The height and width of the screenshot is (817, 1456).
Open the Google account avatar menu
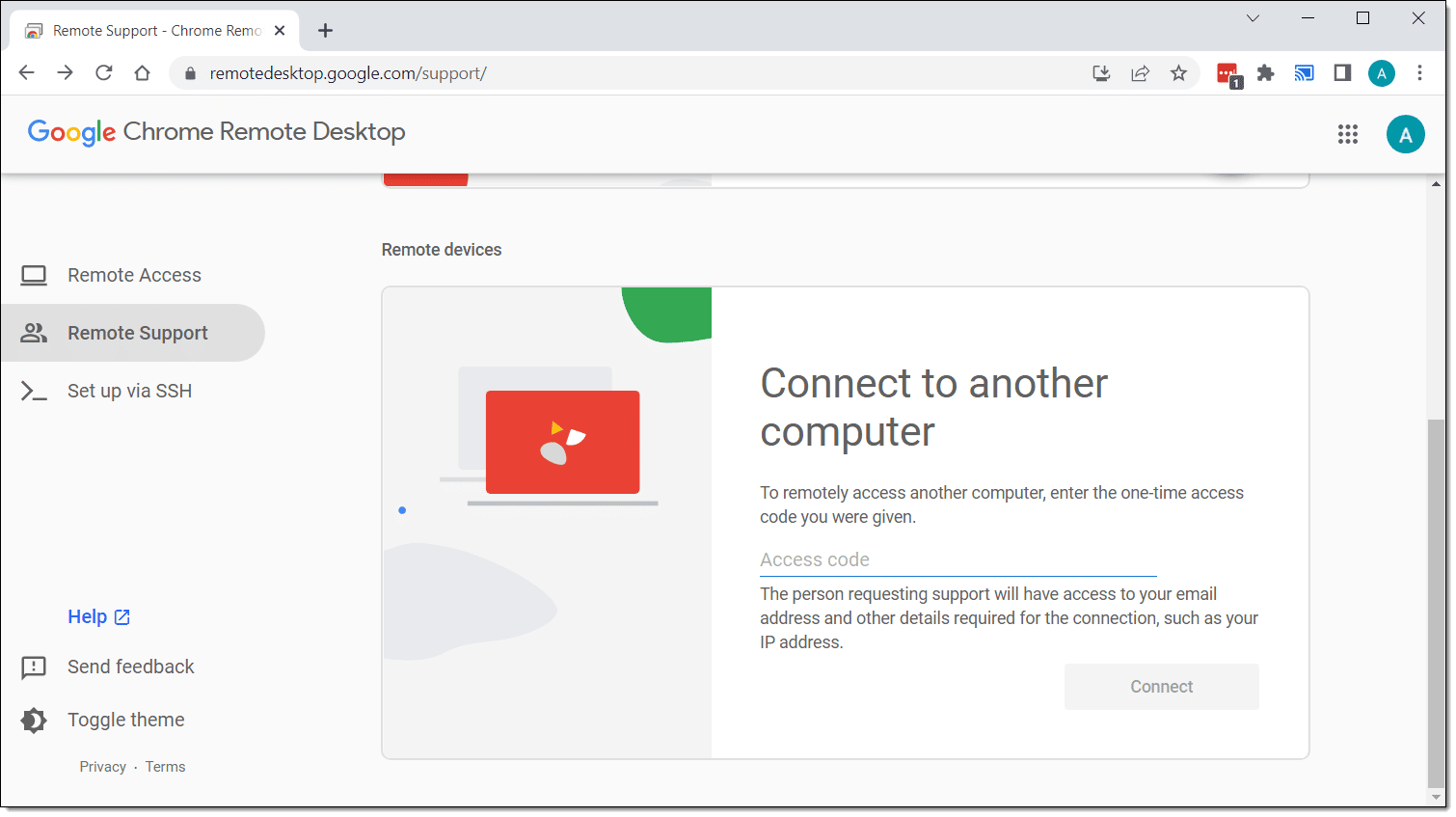click(1405, 135)
